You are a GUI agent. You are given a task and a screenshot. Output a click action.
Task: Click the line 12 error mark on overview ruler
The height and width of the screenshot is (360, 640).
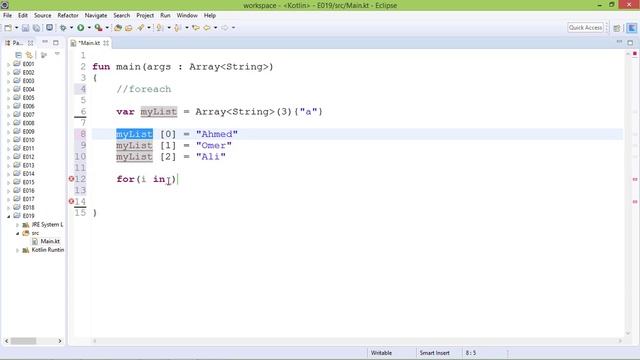pos(635,179)
